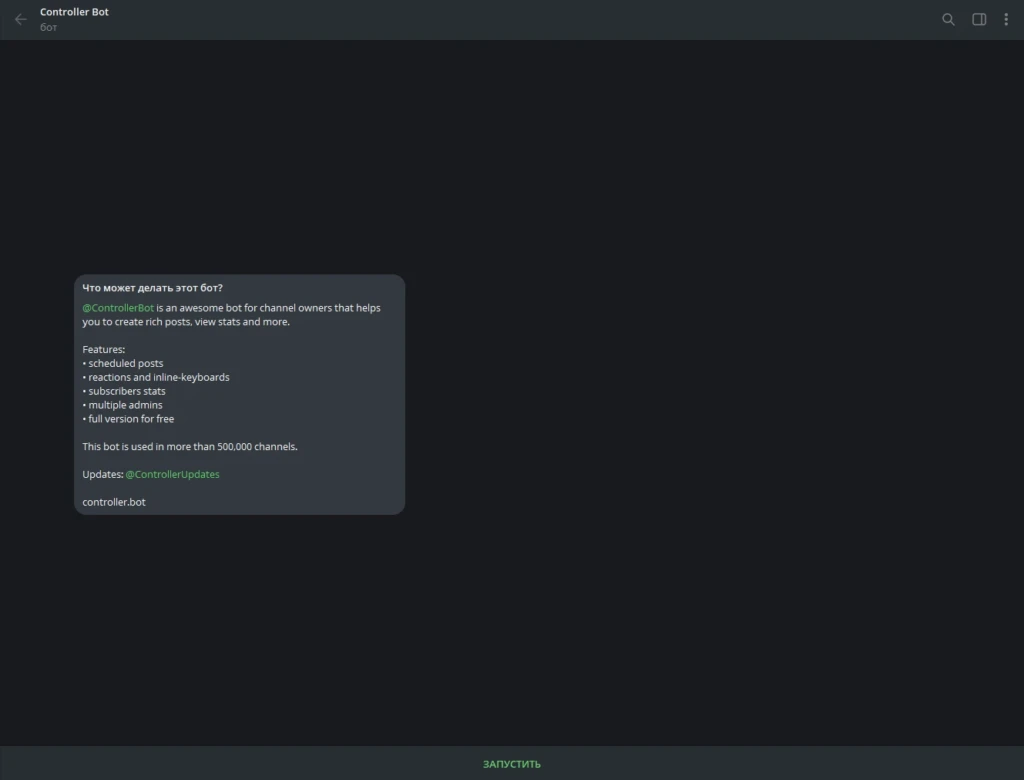1024x780 pixels.
Task: Click the "бот" status under the title
Action: (x=48, y=27)
